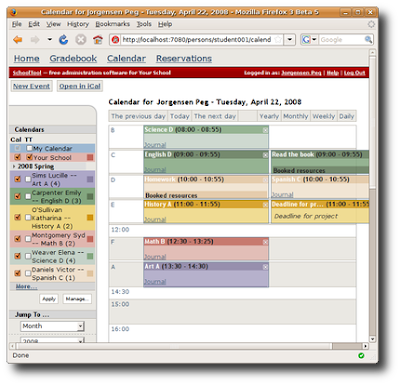Go to the Gradebook page
400x385 pixels.
point(73,59)
